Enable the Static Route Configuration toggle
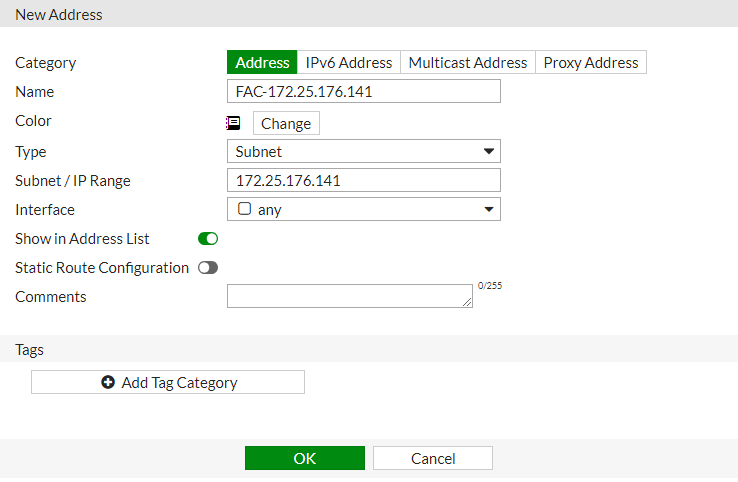 tap(208, 268)
